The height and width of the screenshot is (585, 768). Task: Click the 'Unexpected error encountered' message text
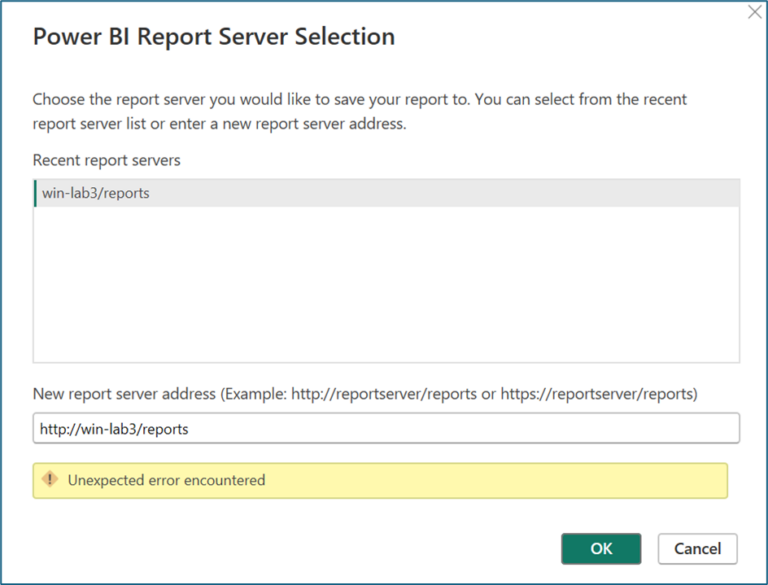pos(166,480)
